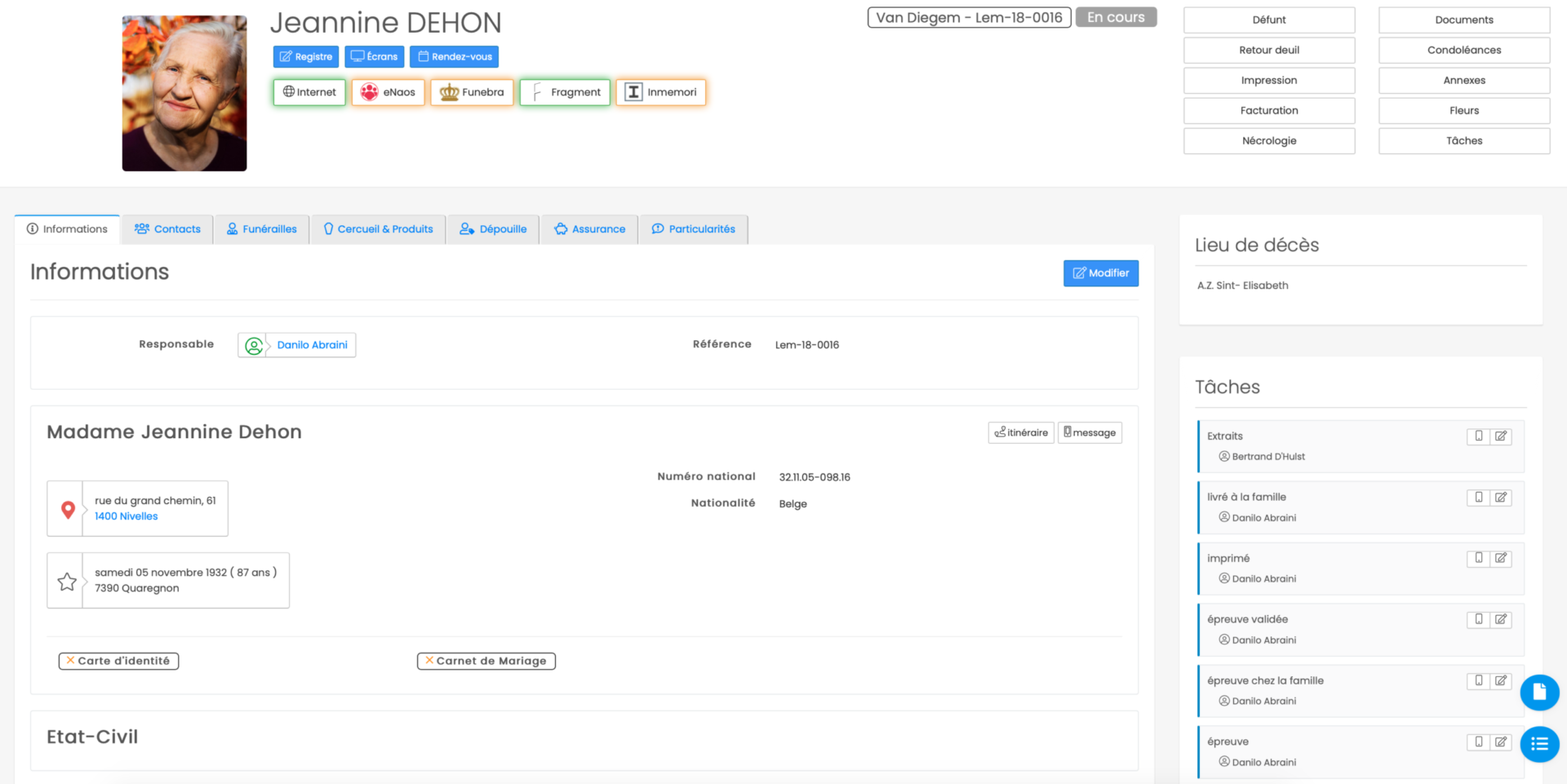This screenshot has width=1567, height=784.
Task: Click the Funebra partner button
Action: tap(473, 92)
